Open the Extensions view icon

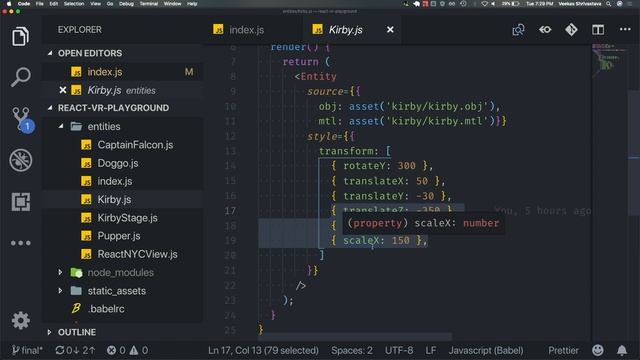click(x=21, y=202)
